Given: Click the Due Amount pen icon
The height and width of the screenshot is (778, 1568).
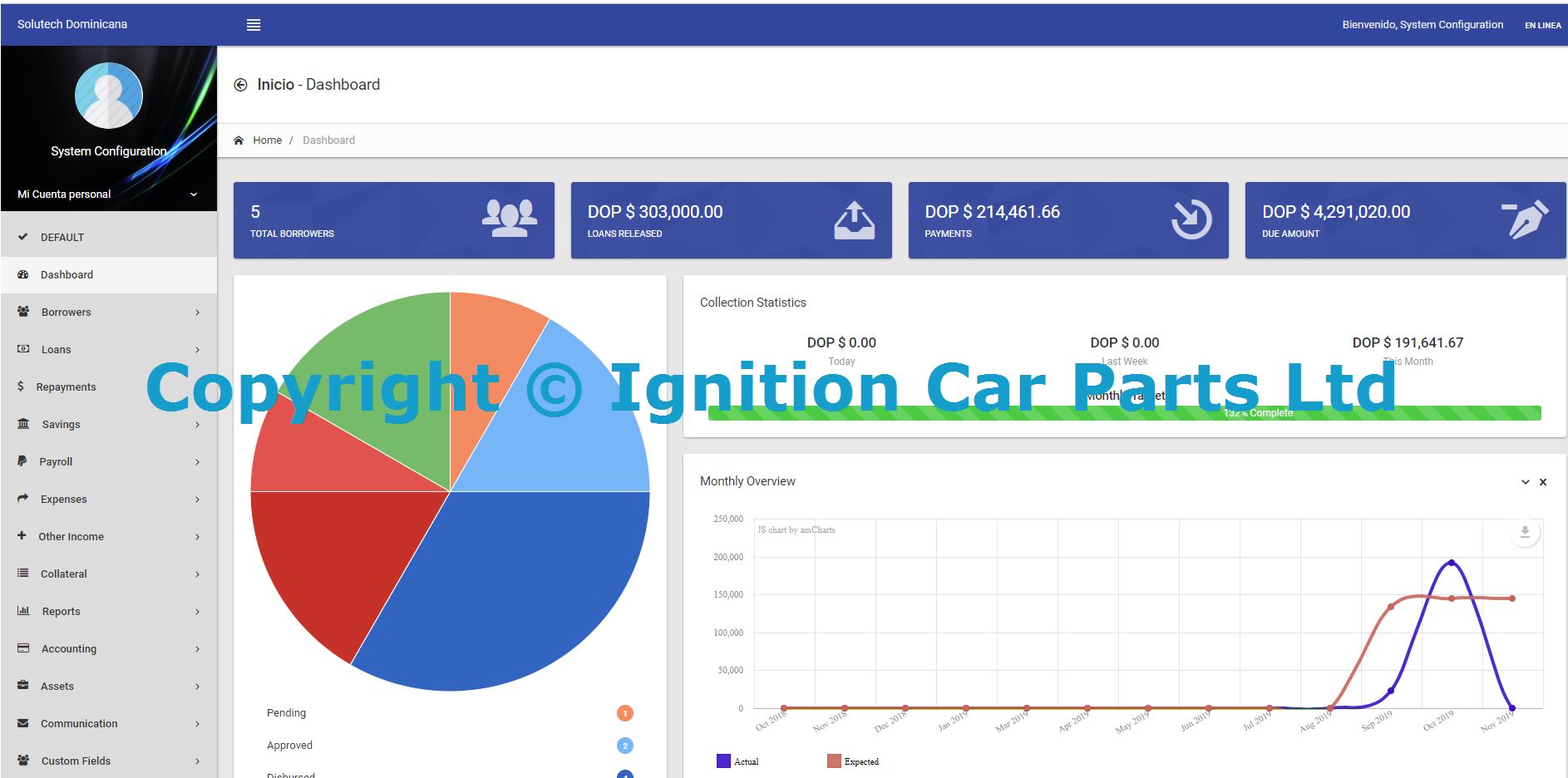Looking at the screenshot, I should click(x=1525, y=219).
